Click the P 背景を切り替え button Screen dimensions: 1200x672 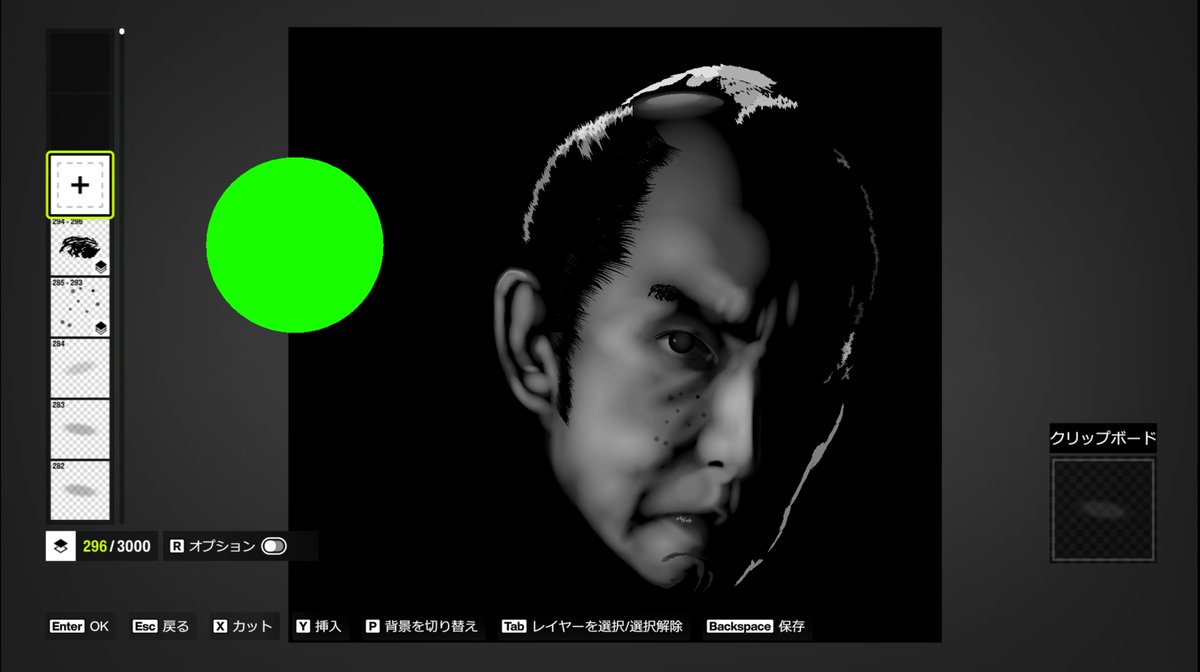pos(423,627)
